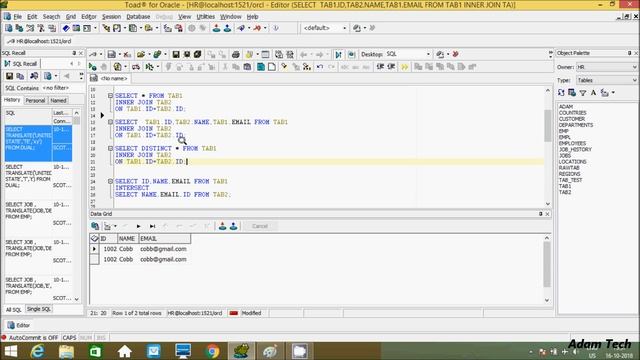
Task: Collapse the SELECT TAB1.ID,TAB2.NAME code block
Action: point(110,122)
